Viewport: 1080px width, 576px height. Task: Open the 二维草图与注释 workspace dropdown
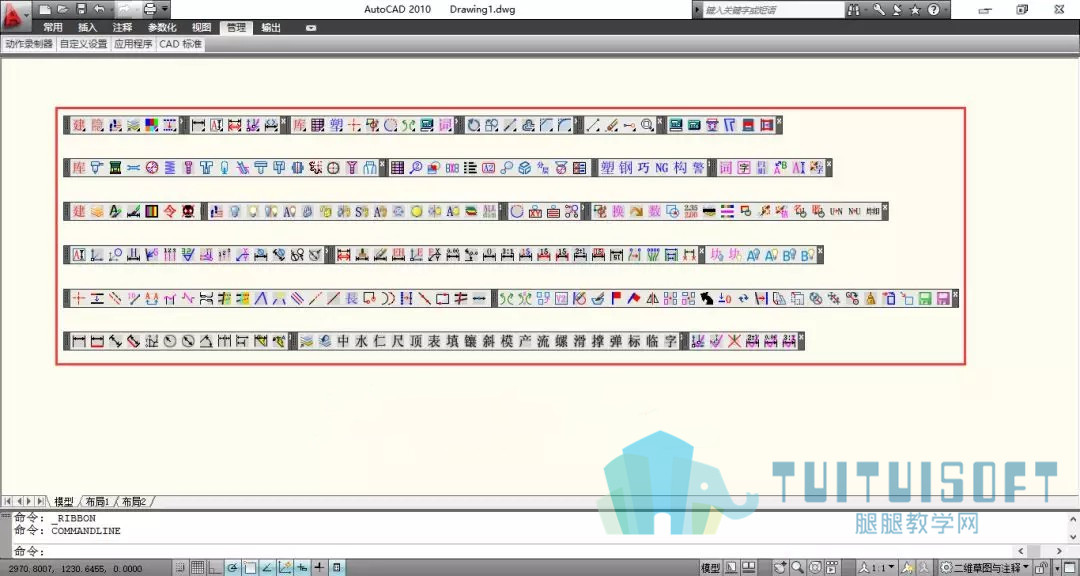986,568
